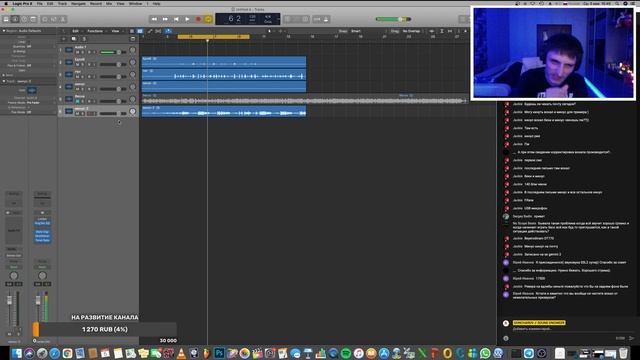Open the Drag No Overlap dropdown
640x360 pixels.
[412, 31]
